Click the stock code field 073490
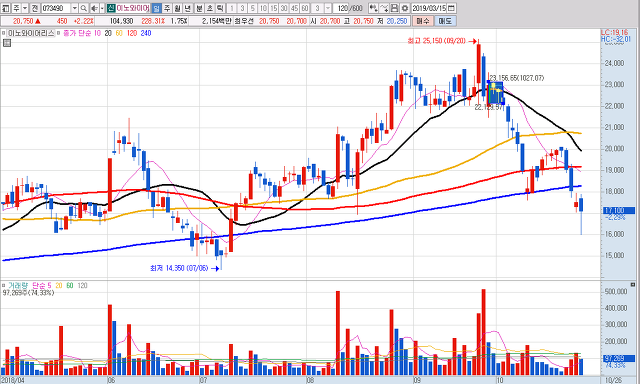Screen dimensions: 640x384 [x=56, y=8]
